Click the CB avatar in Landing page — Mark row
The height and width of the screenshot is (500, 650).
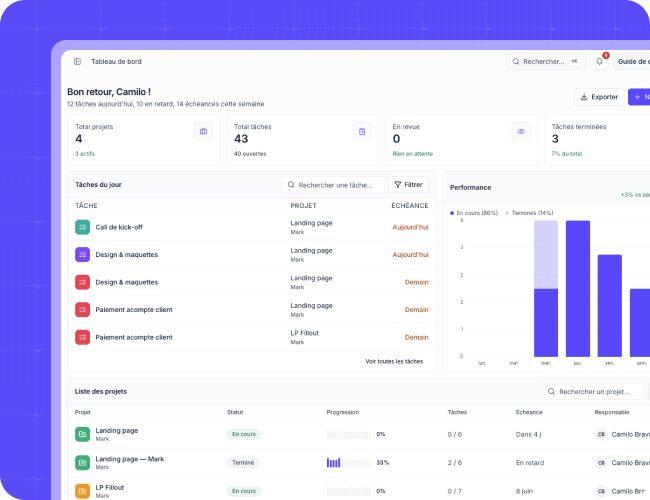coord(601,463)
